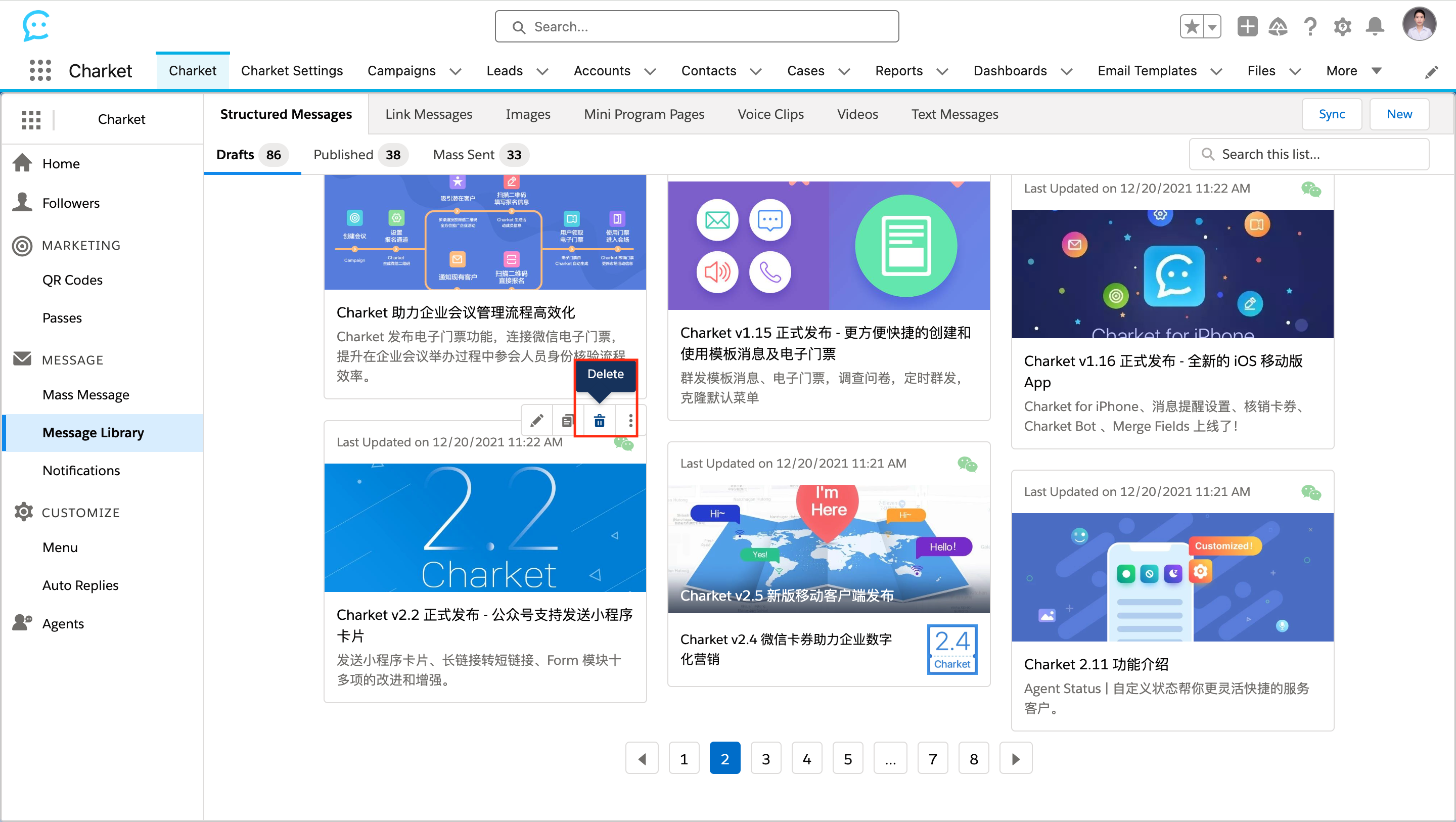Switch to the Link Messages tab
1456x822 pixels.
428,114
